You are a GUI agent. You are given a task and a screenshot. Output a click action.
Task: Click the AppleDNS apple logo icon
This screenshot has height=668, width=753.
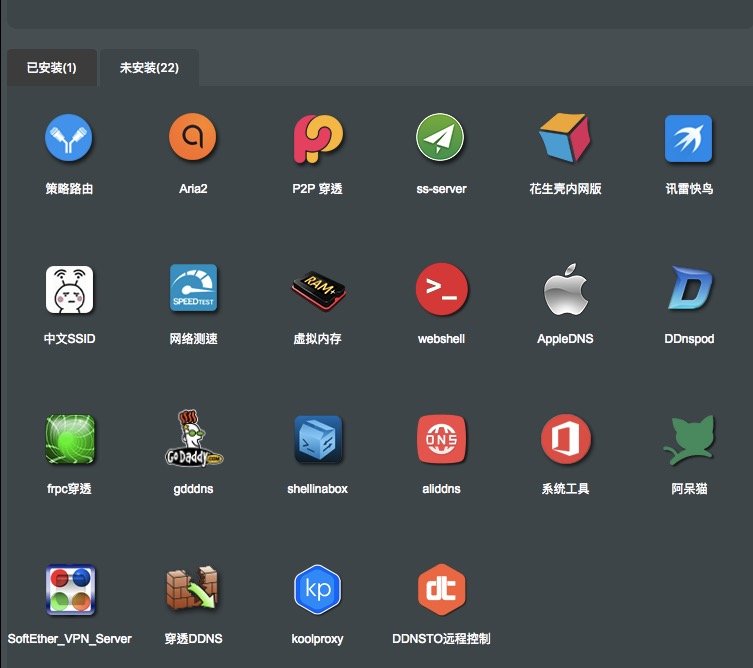(x=566, y=289)
